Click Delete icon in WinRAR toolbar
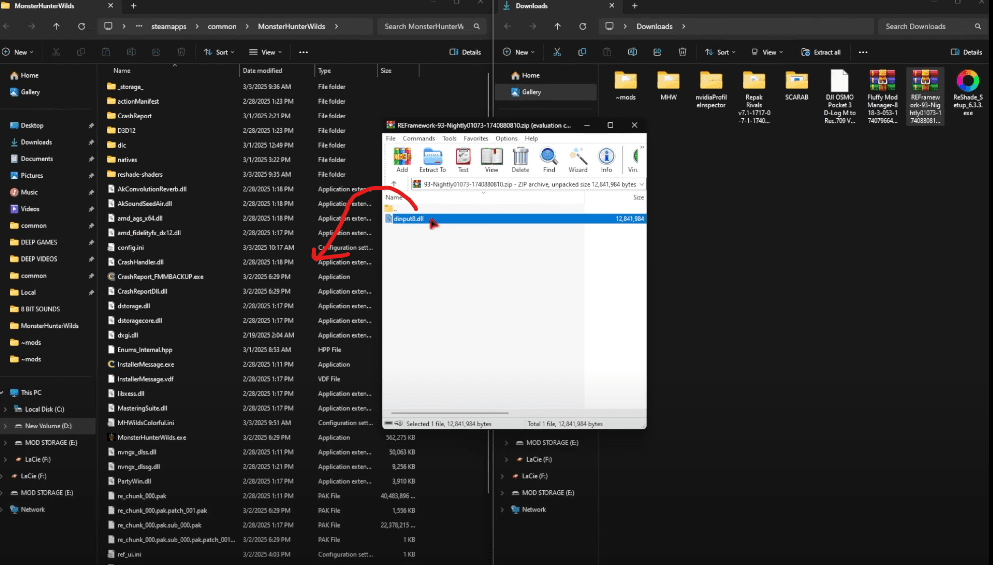The width and height of the screenshot is (993, 565). coord(520,160)
